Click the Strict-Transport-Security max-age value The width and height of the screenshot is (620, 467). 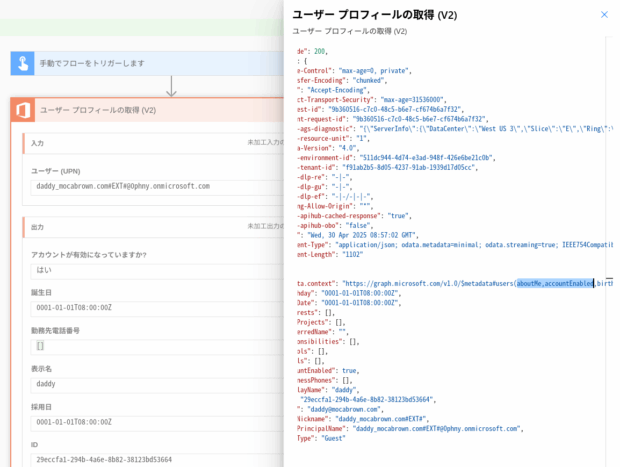pyautogui.click(x=413, y=100)
